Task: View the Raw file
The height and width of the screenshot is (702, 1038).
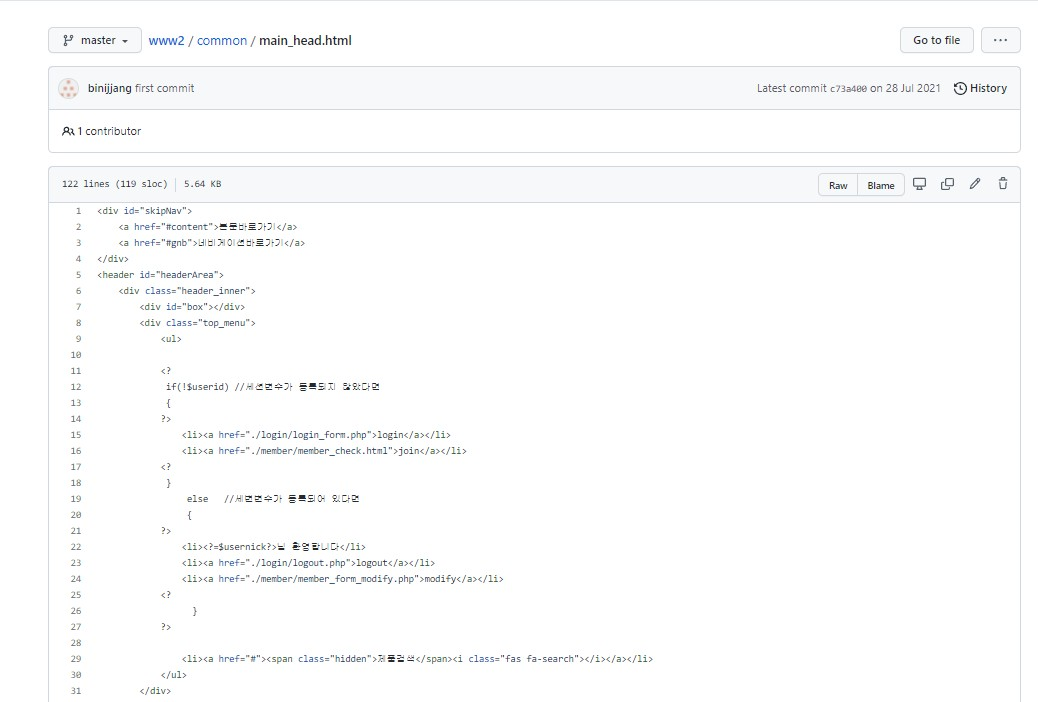Action: click(838, 185)
